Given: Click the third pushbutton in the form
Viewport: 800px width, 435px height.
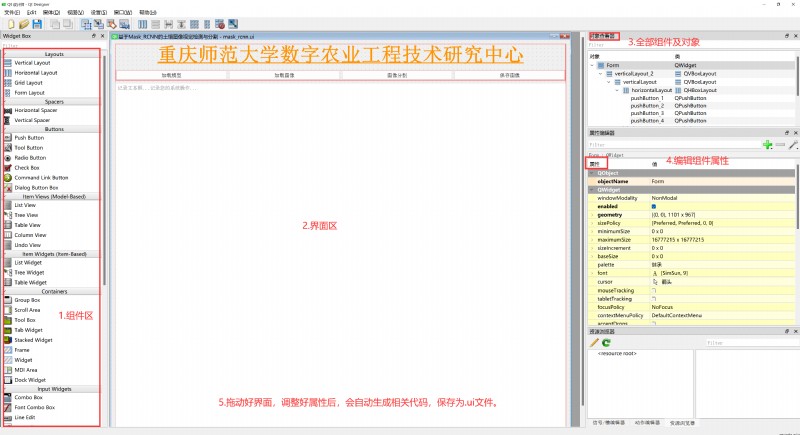Looking at the screenshot, I should pos(397,75).
